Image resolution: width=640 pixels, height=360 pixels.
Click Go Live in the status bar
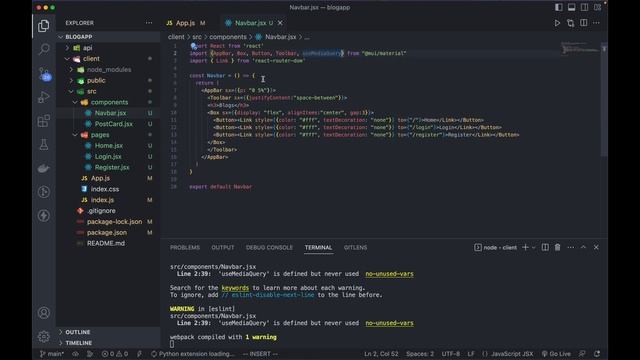pyautogui.click(x=556, y=354)
